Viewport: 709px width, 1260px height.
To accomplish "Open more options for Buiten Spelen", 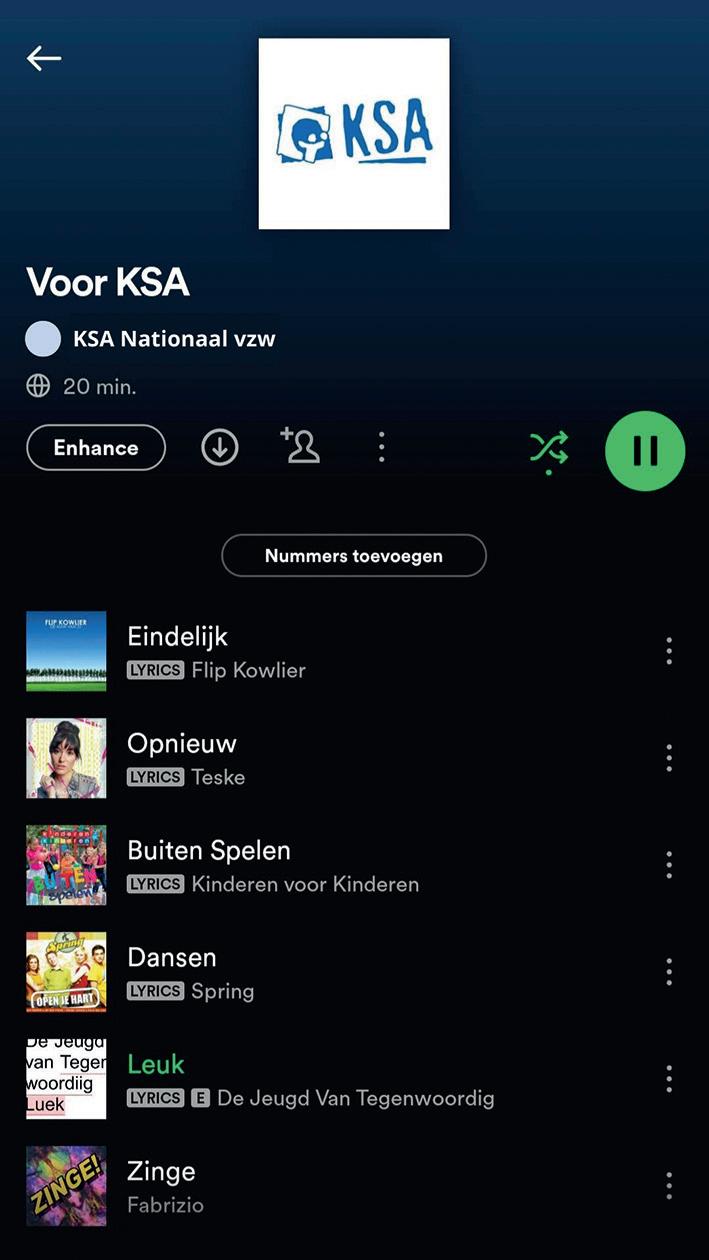I will [x=669, y=865].
